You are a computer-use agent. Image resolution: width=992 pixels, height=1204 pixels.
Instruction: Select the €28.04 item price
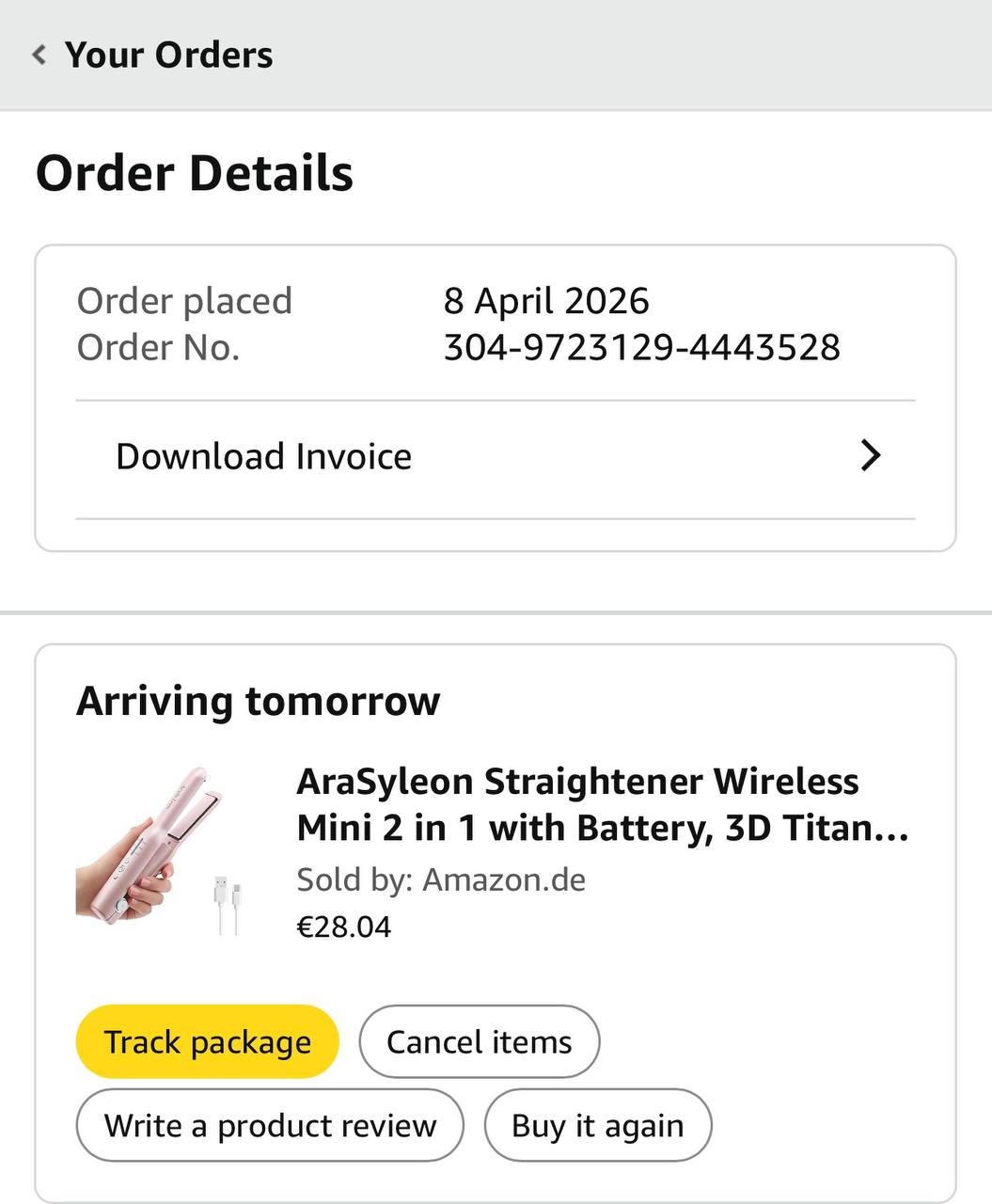pos(343,927)
